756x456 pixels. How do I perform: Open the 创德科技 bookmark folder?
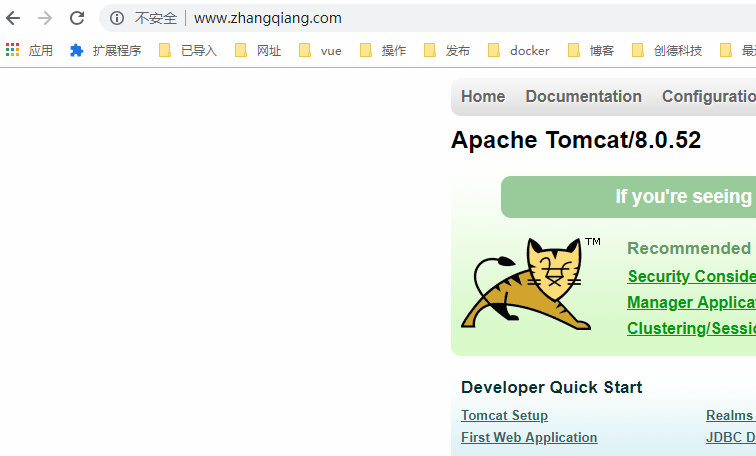[x=667, y=50]
